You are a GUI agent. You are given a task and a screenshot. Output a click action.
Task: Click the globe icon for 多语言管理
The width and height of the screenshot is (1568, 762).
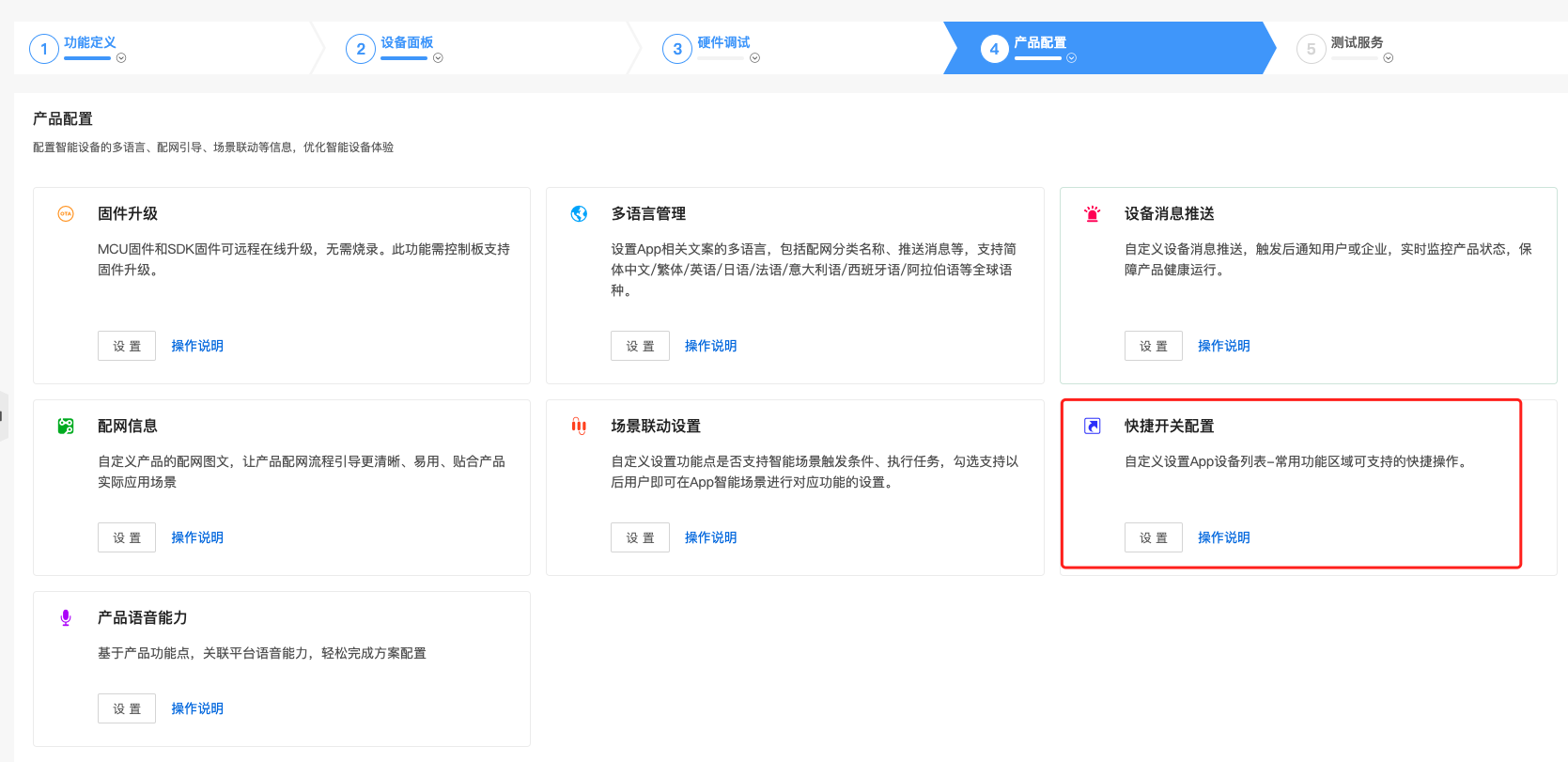[579, 214]
